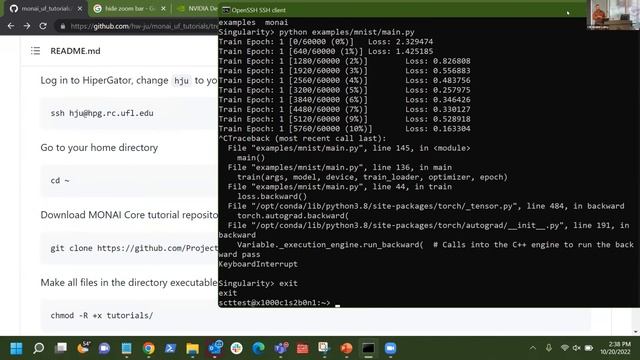This screenshot has width=640, height=360.
Task: Click the lock icon in address bar
Action: [62, 26]
